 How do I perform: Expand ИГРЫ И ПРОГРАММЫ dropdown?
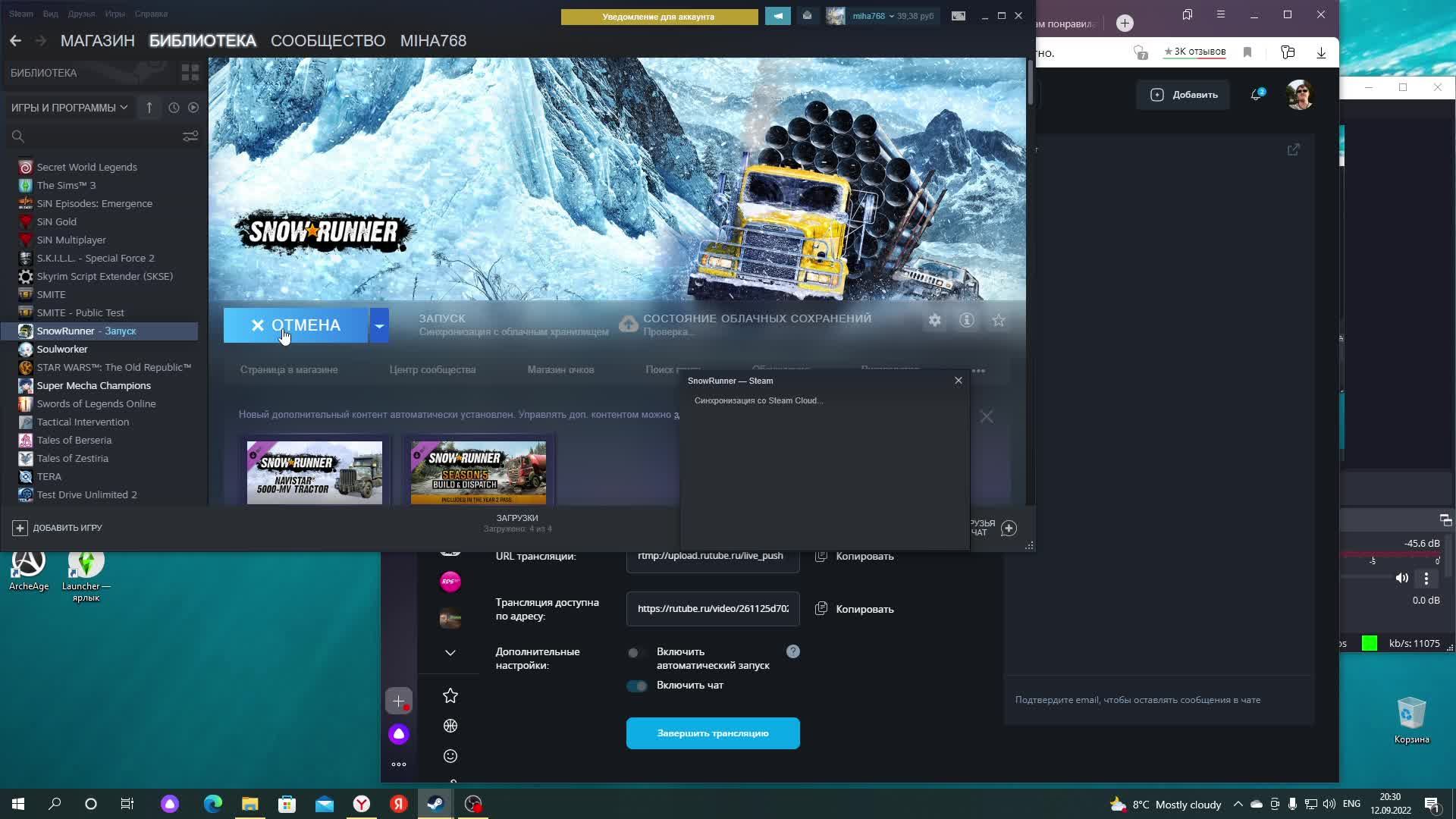(69, 108)
